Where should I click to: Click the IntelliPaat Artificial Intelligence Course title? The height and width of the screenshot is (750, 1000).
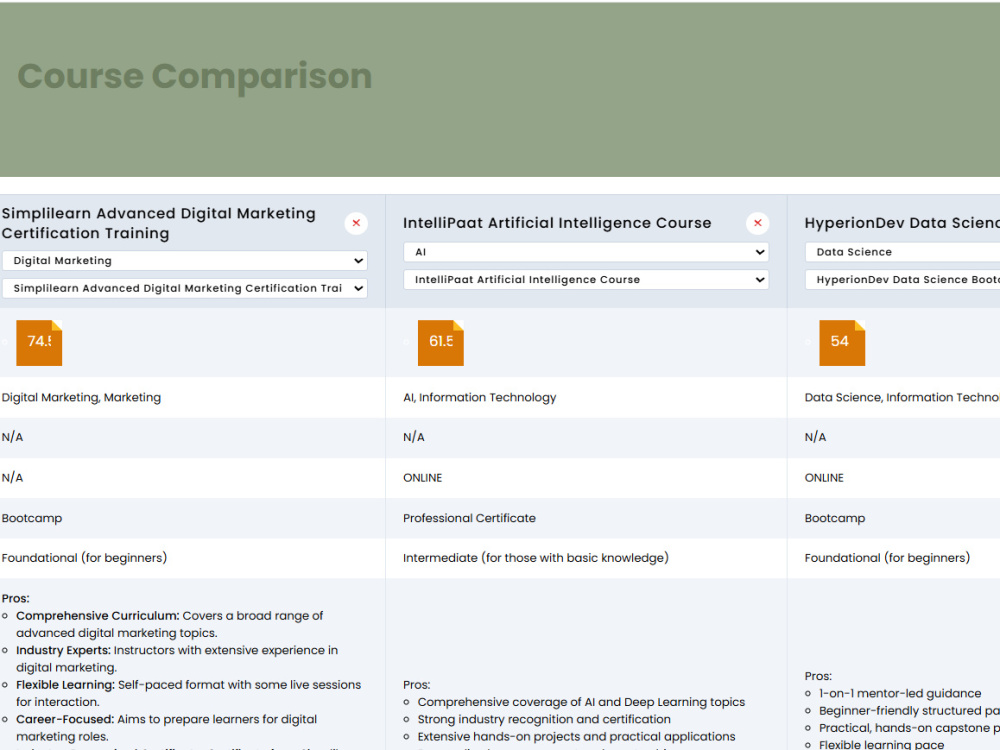click(557, 223)
